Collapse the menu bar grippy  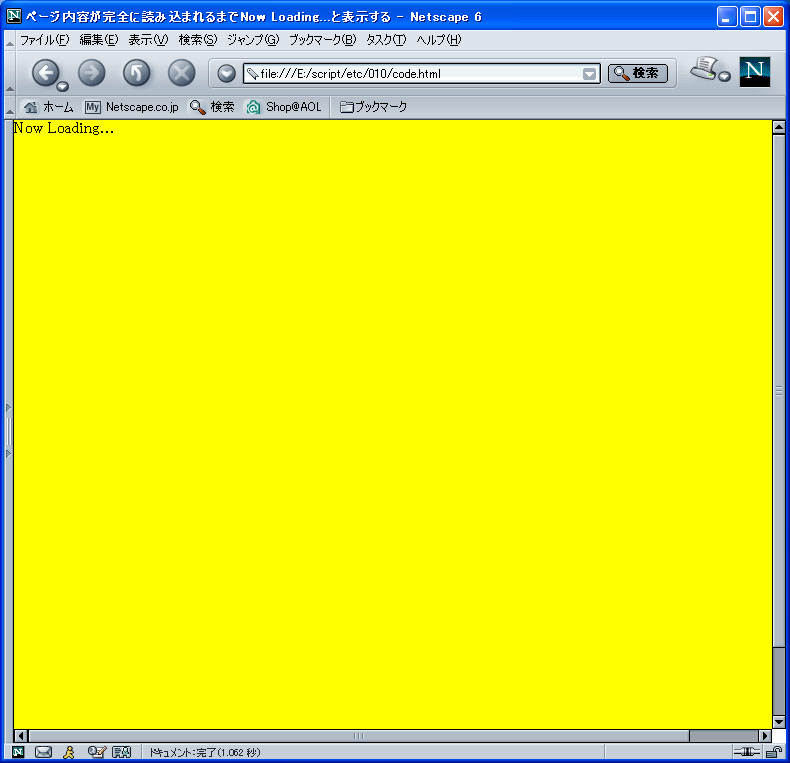coord(10,40)
